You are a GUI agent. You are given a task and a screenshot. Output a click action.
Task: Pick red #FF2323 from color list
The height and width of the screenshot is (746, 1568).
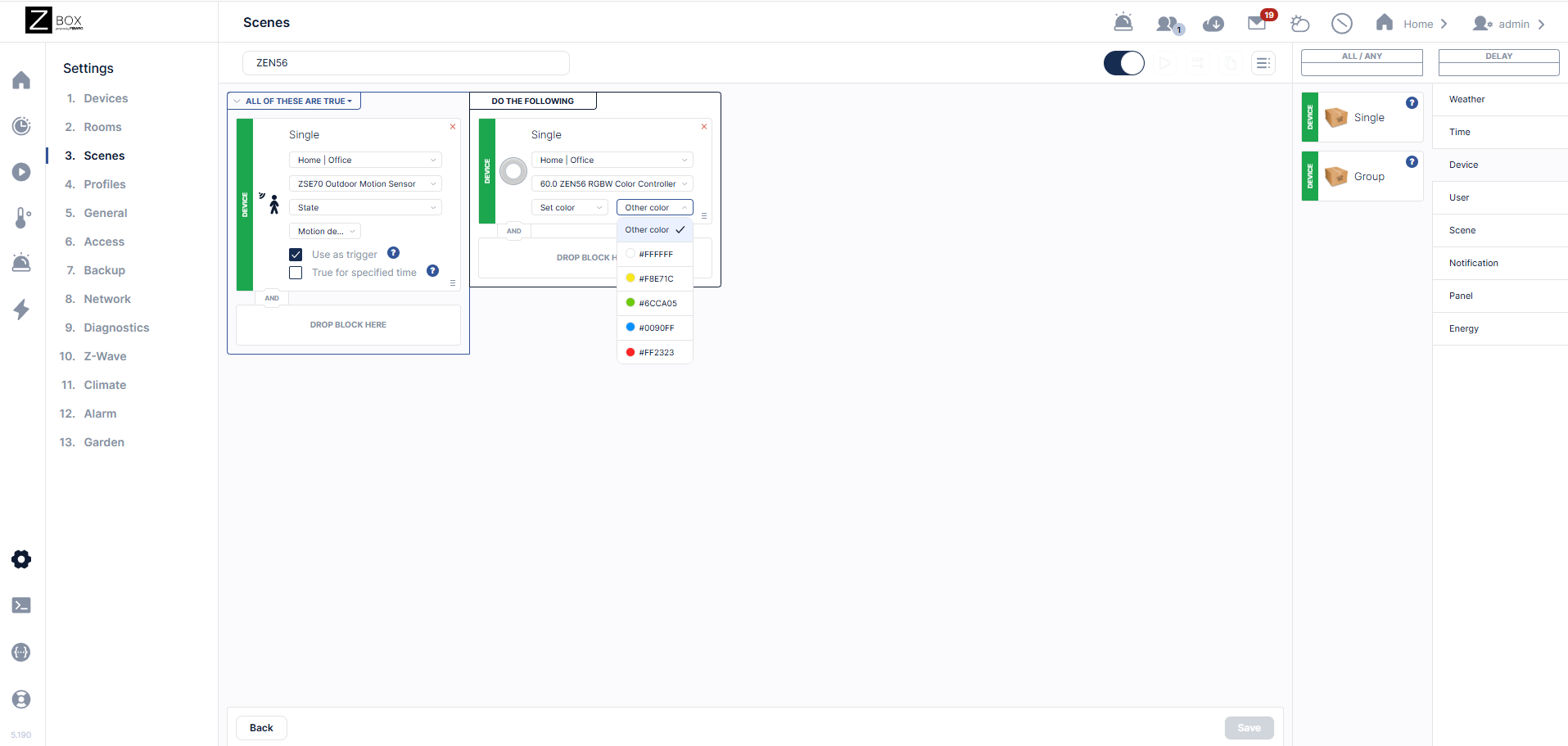click(x=655, y=353)
